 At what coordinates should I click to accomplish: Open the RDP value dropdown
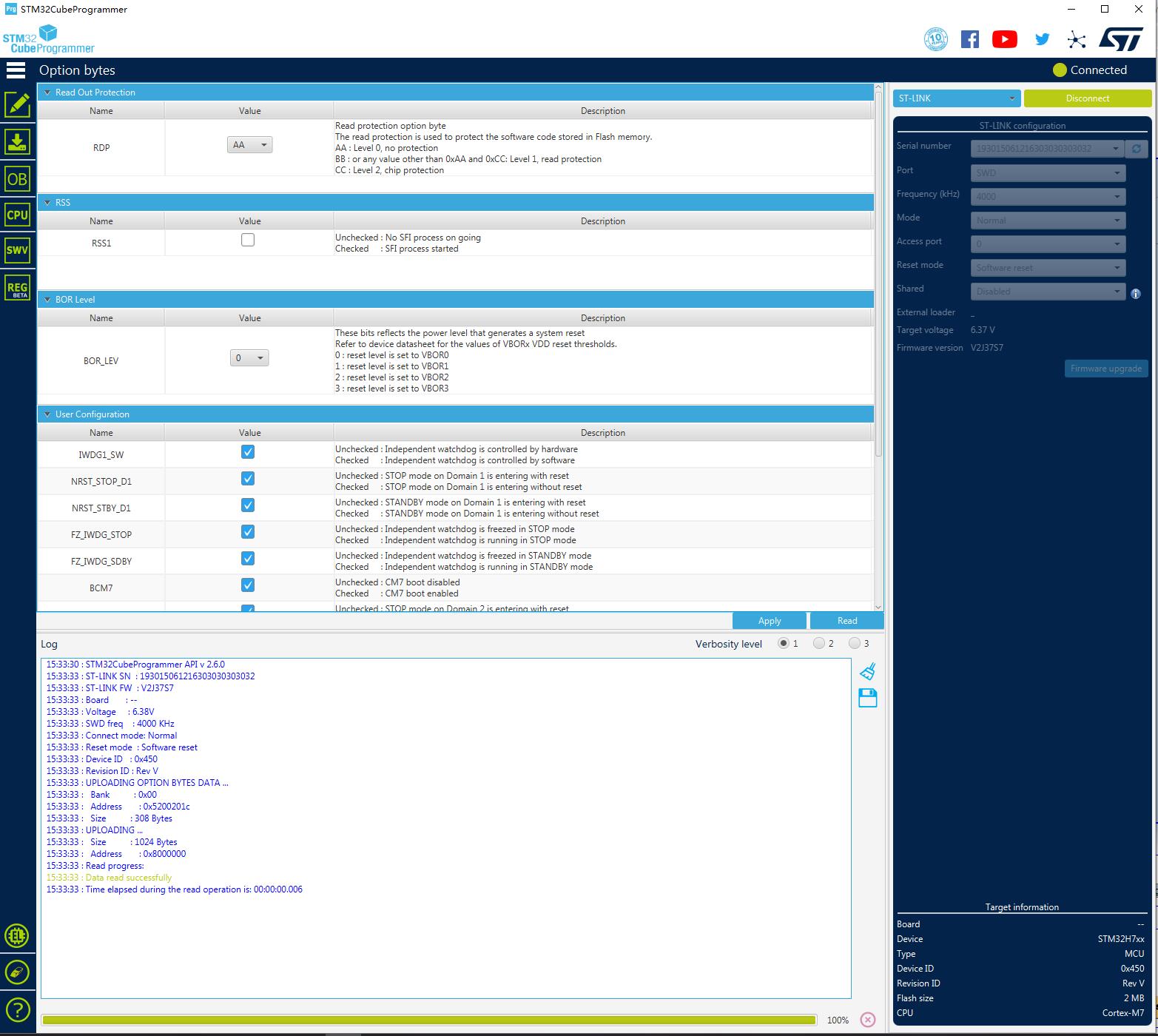click(x=249, y=145)
